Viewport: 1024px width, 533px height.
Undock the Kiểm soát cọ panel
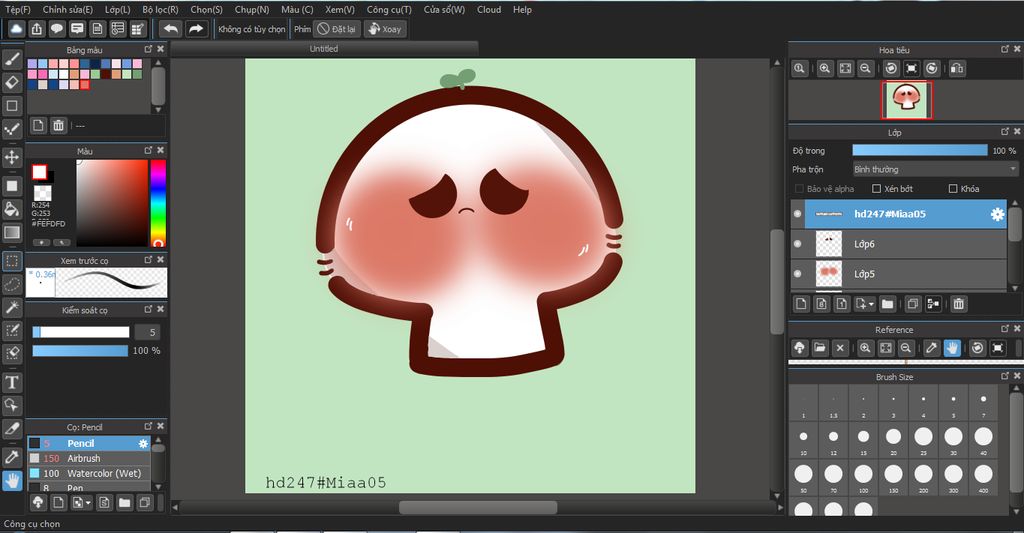[148, 309]
